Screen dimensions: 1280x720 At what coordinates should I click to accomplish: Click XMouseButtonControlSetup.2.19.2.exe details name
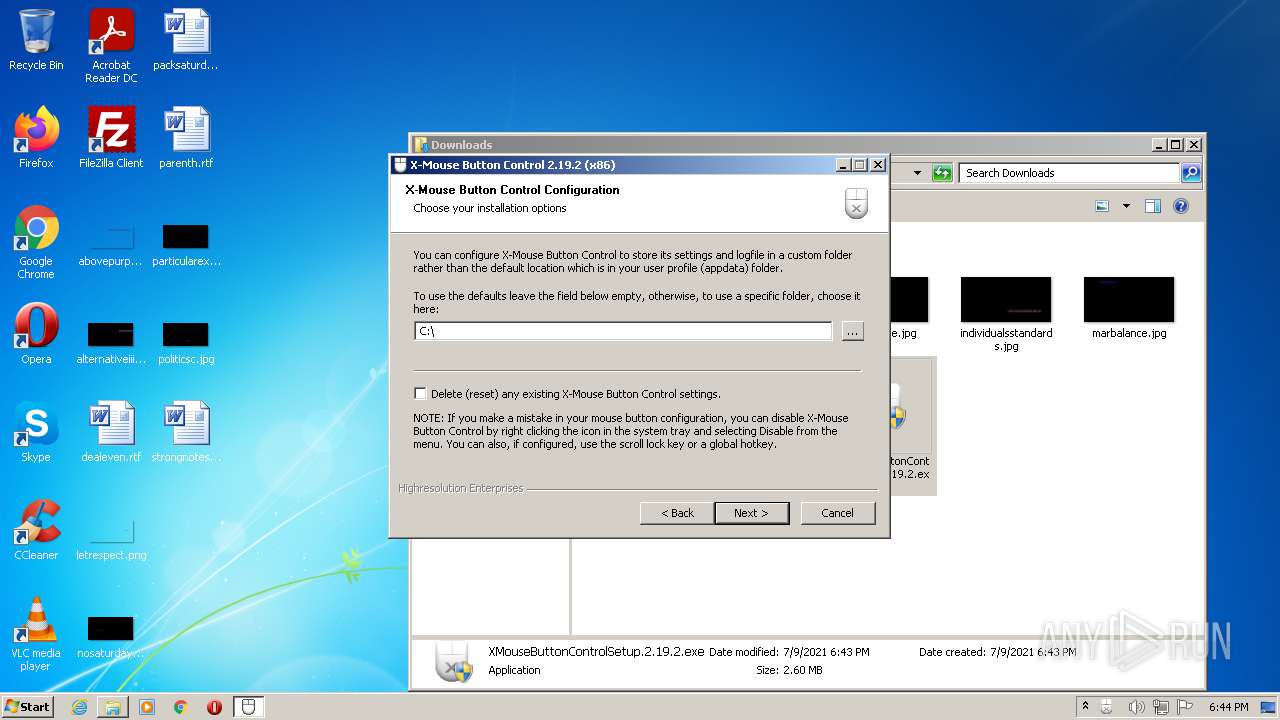point(597,651)
